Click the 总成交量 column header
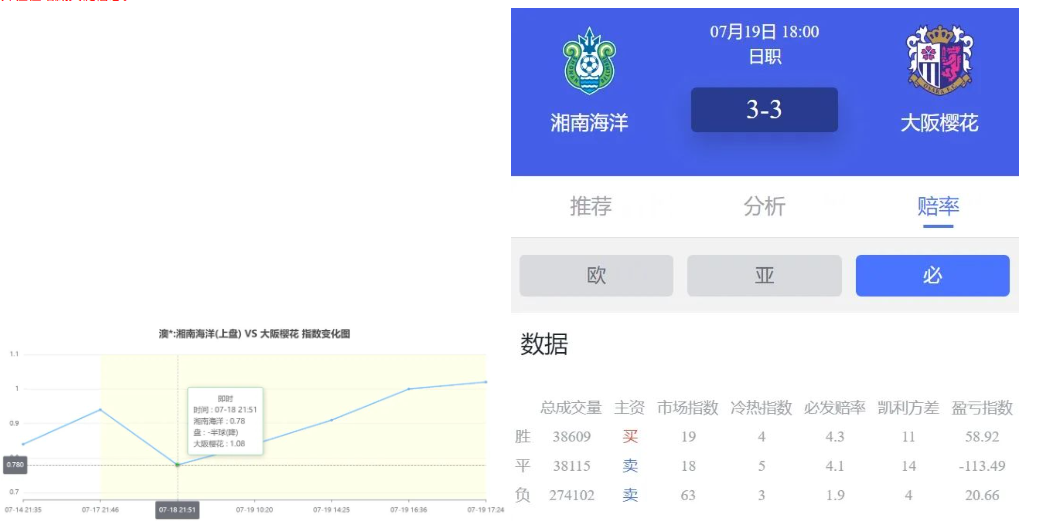This screenshot has width=1047, height=521. click(x=571, y=408)
